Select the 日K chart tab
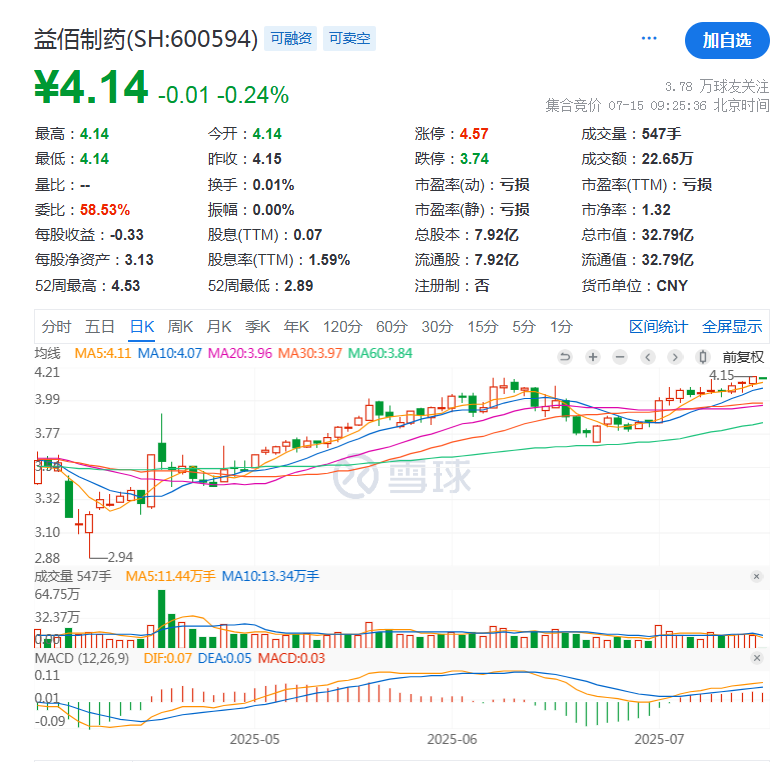This screenshot has width=776, height=762. (x=142, y=327)
